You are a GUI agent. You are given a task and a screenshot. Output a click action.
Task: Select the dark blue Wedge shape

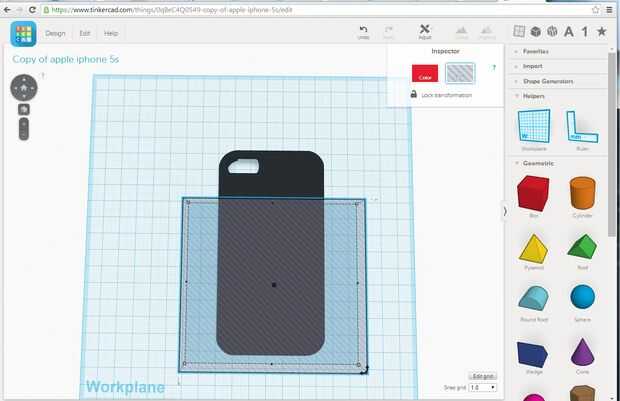point(532,354)
